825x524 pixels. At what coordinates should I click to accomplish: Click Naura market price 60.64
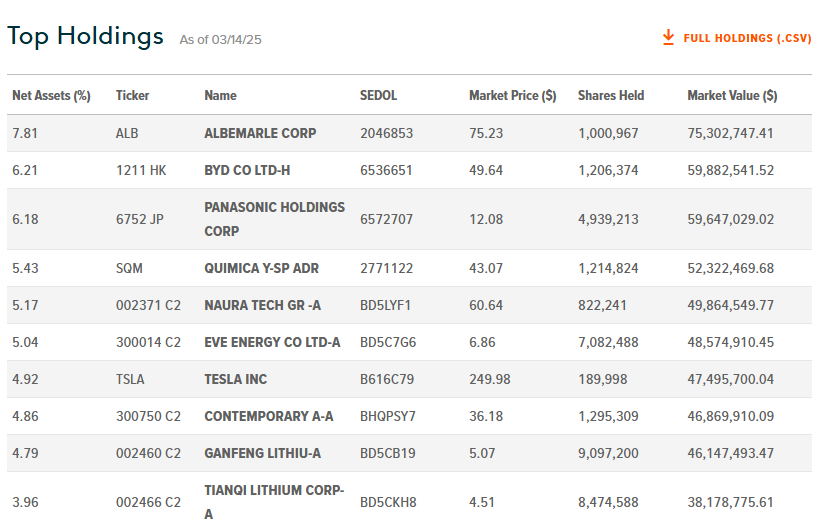pyautogui.click(x=486, y=305)
